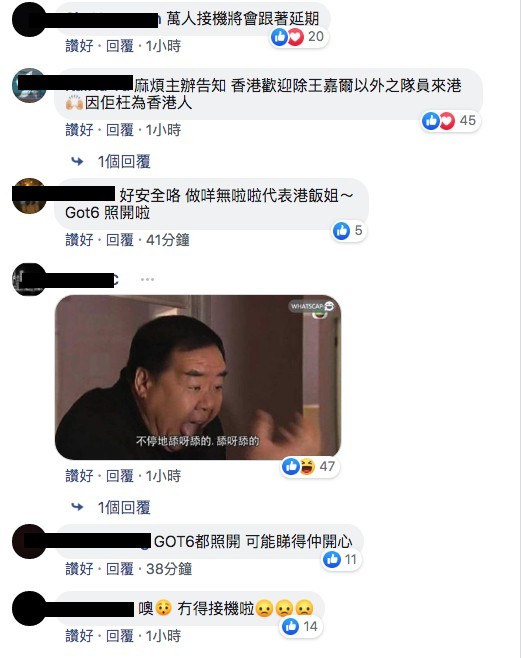Click 回覆 under the Got6 照開啦 comment

[x=120, y=240]
